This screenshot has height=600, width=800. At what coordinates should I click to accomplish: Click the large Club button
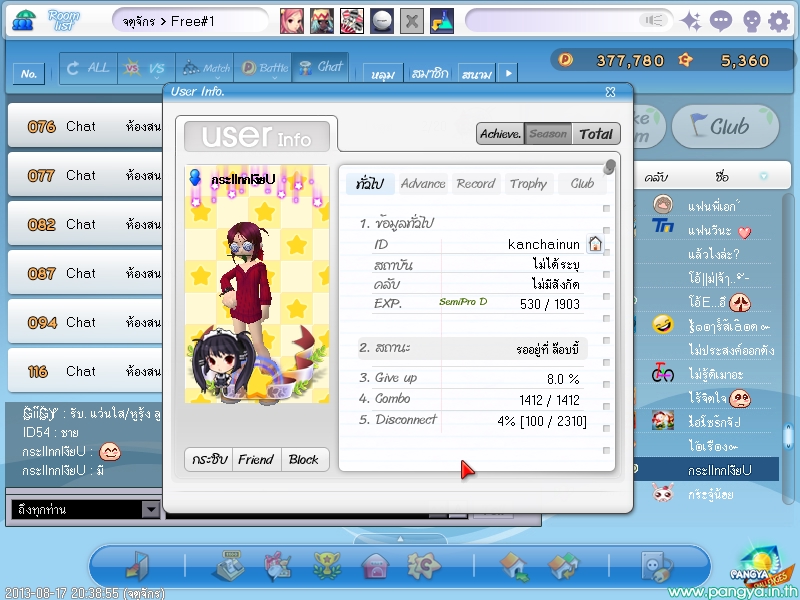pyautogui.click(x=725, y=127)
